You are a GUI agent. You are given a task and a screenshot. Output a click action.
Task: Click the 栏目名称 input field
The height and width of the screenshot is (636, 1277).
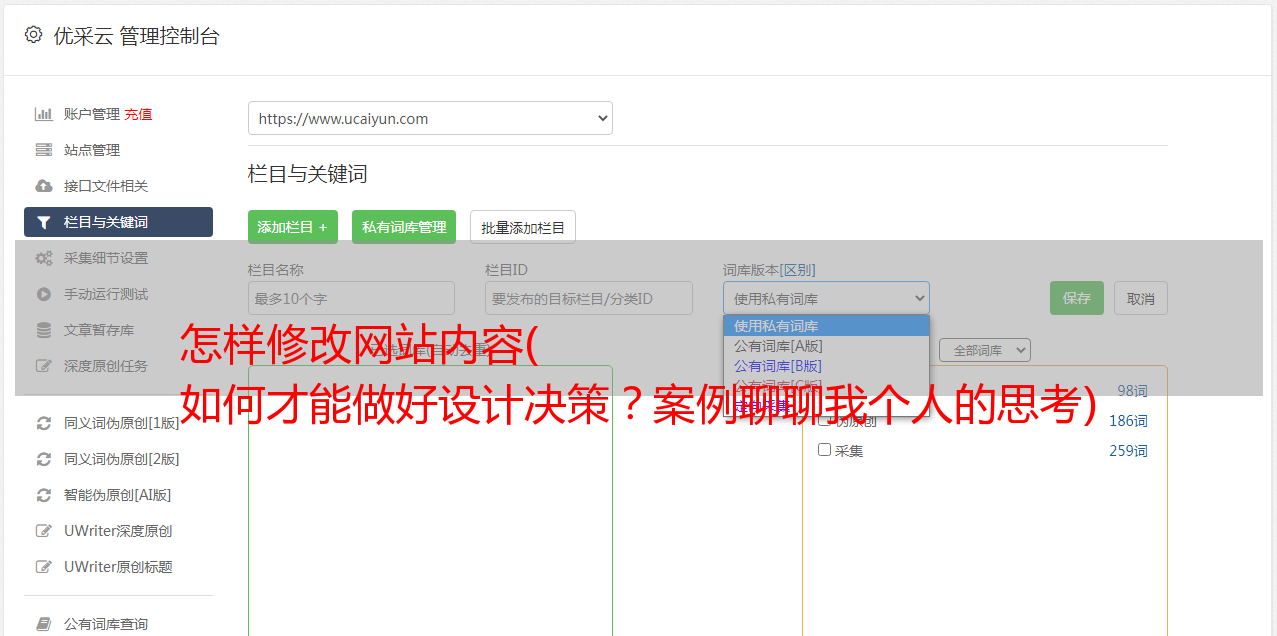click(x=351, y=298)
